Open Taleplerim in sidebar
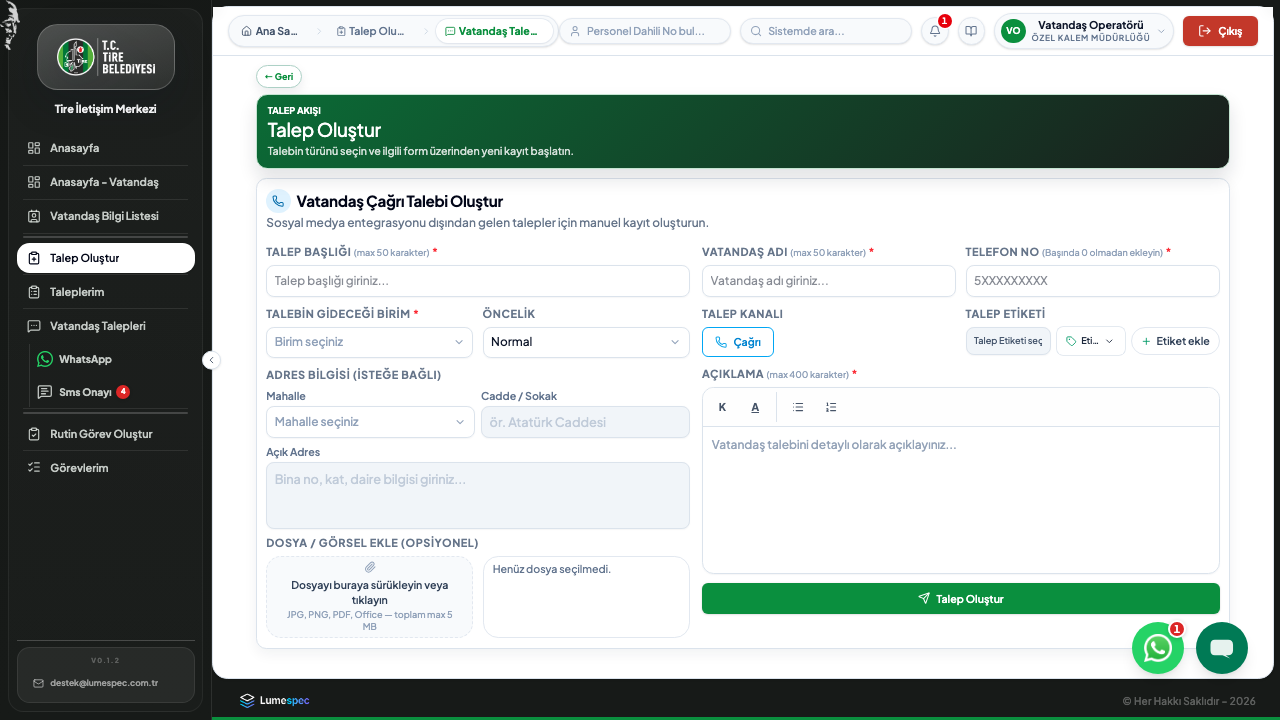The width and height of the screenshot is (1280, 720). coord(106,292)
